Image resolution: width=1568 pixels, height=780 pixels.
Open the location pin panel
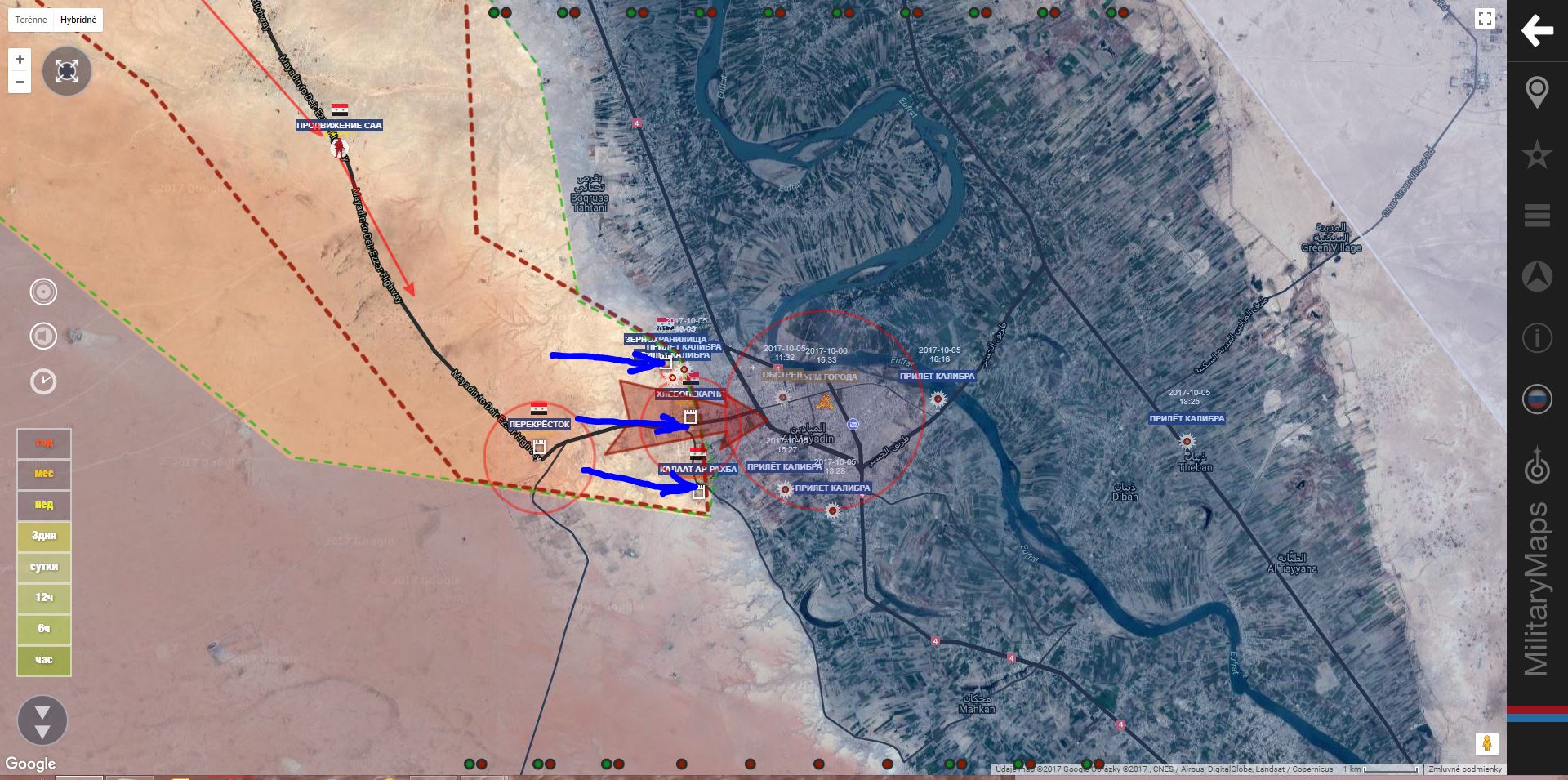click(1536, 92)
